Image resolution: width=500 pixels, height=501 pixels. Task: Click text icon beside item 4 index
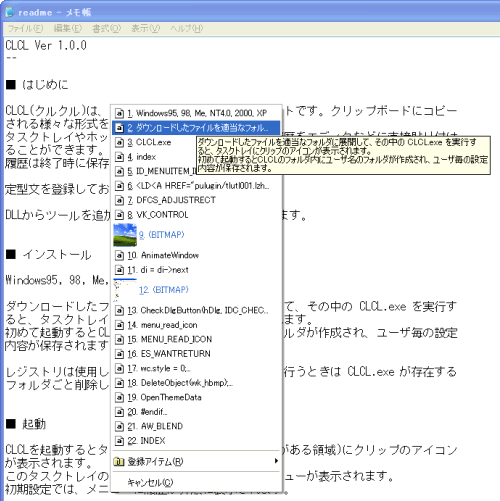119,157
